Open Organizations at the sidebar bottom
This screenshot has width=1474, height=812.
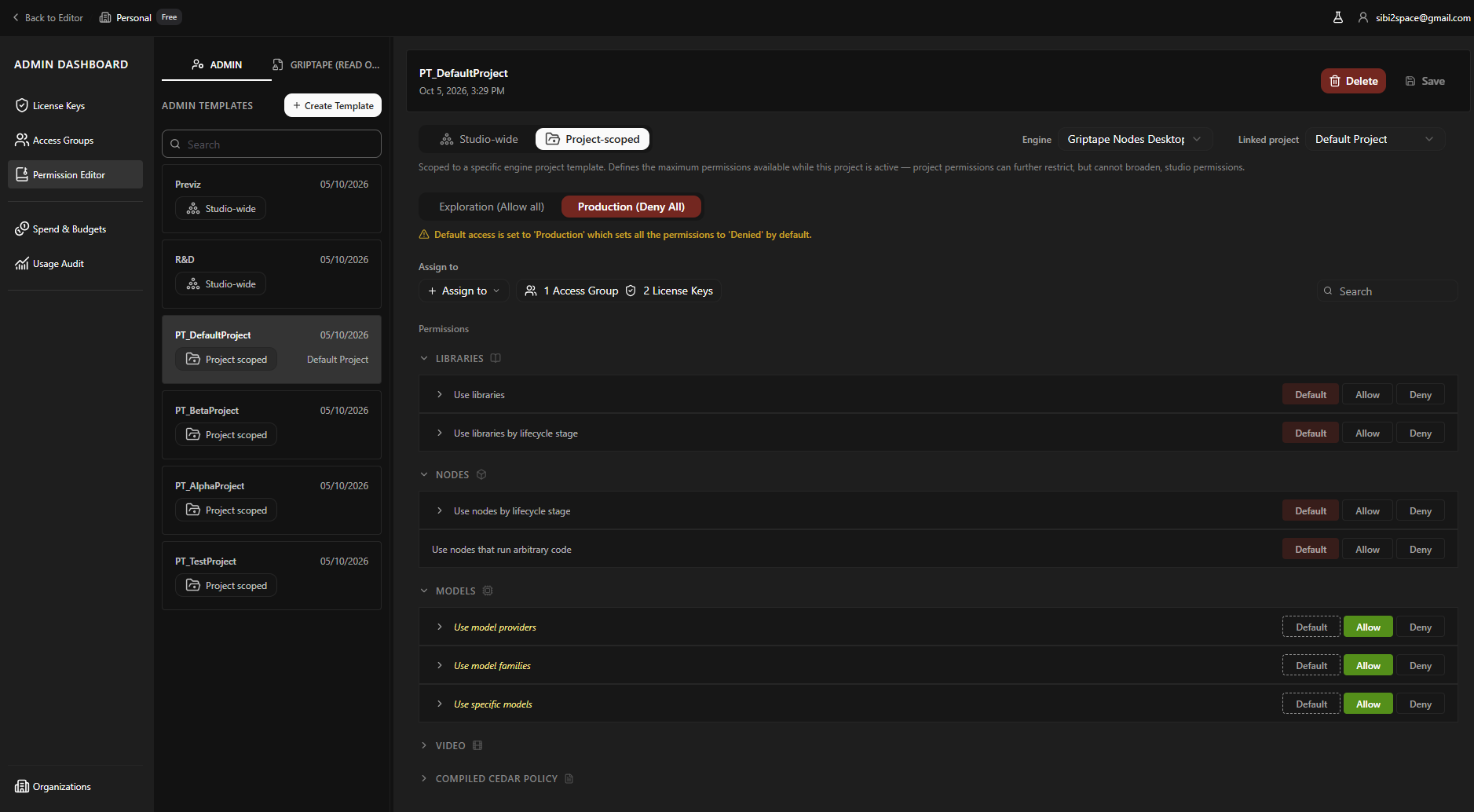tap(75, 786)
